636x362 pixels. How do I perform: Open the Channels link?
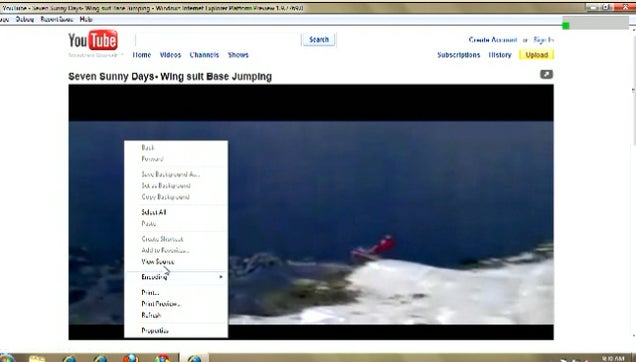(x=204, y=55)
